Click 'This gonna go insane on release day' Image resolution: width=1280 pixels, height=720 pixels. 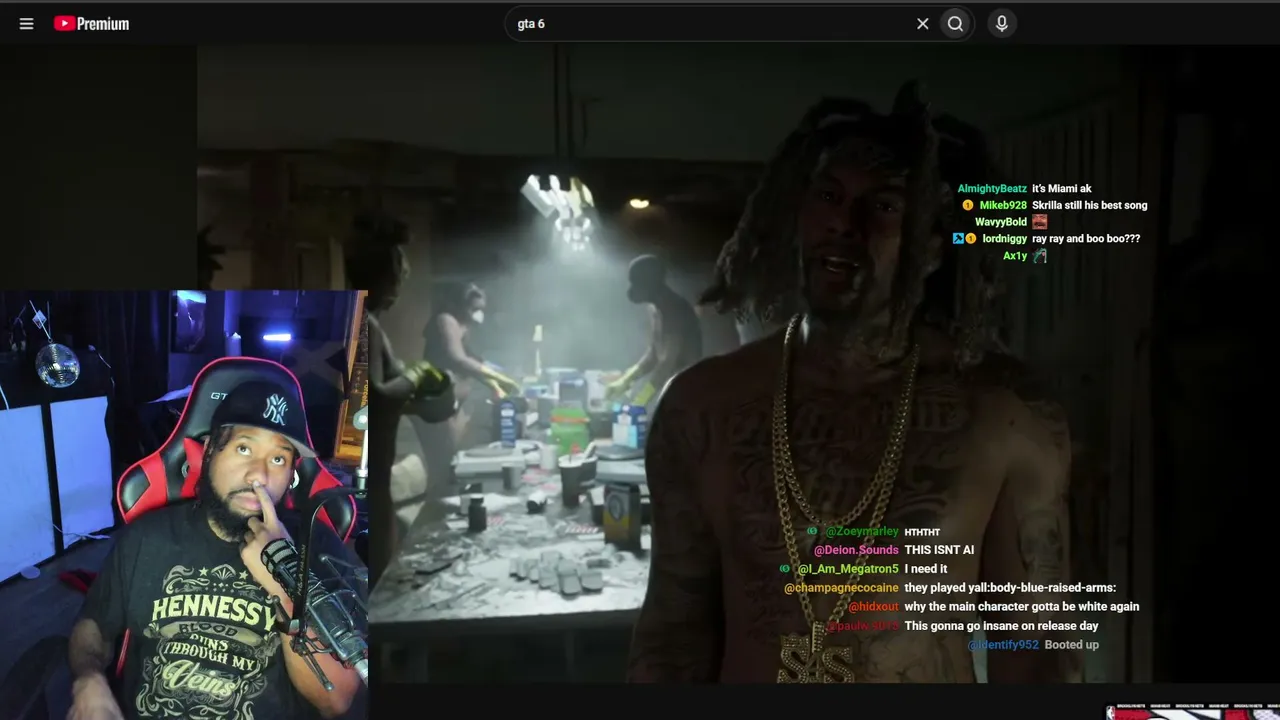(x=1001, y=626)
